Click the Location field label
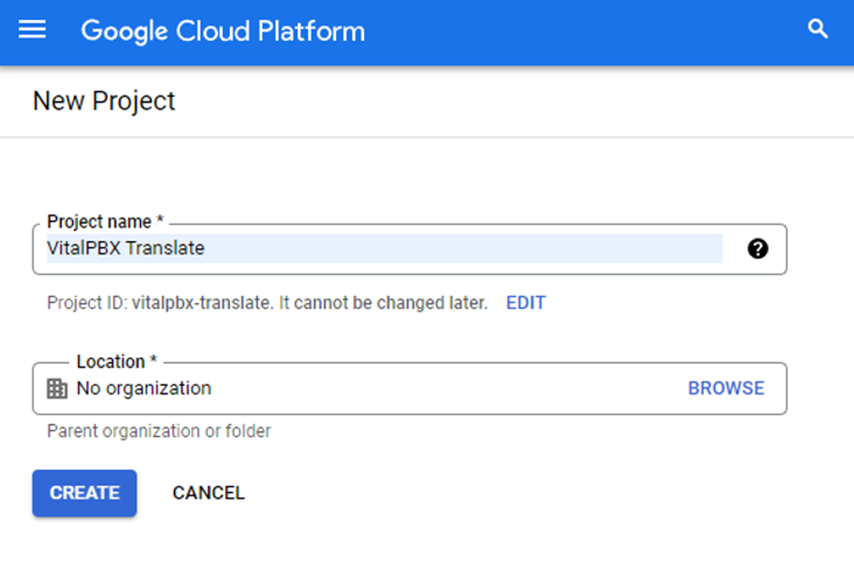This screenshot has width=854, height=564. click(117, 361)
